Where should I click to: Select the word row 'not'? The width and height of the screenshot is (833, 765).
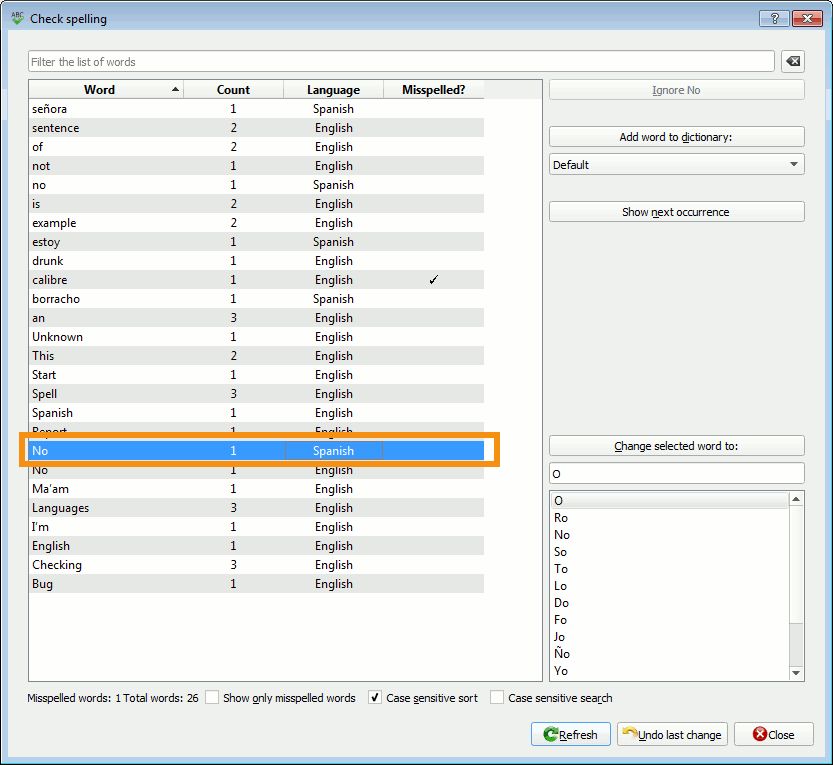[257, 166]
